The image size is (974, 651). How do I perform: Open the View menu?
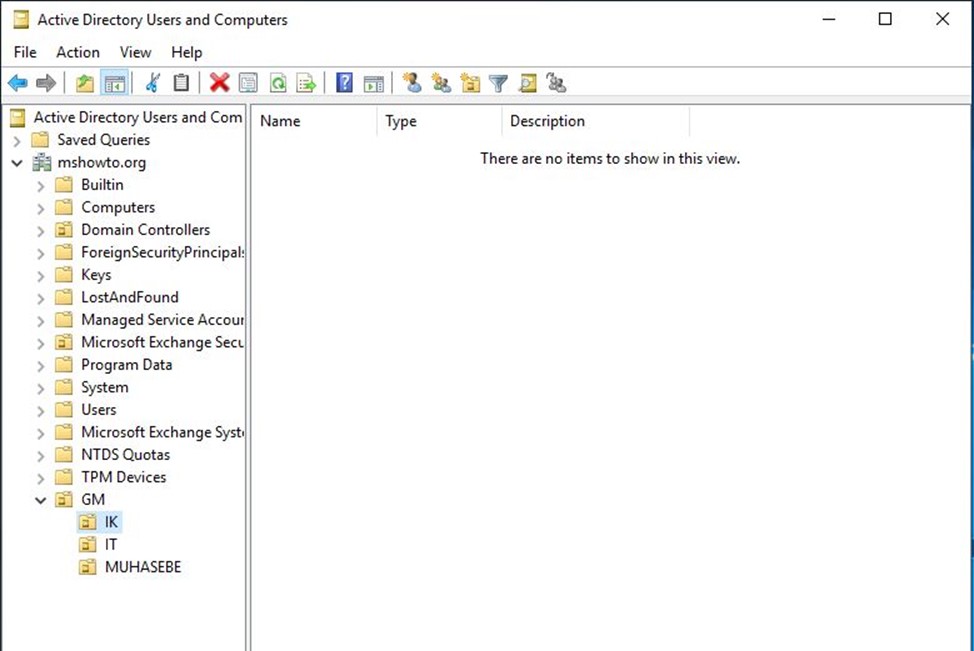[135, 52]
